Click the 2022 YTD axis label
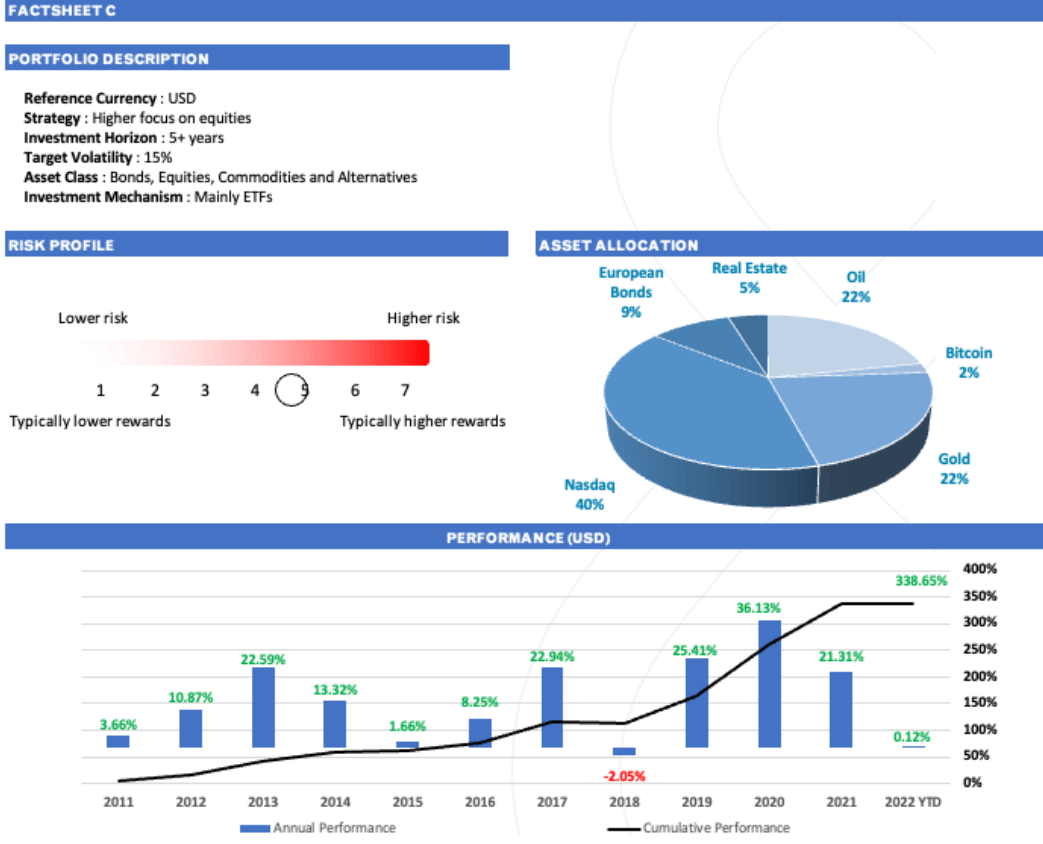 point(913,802)
